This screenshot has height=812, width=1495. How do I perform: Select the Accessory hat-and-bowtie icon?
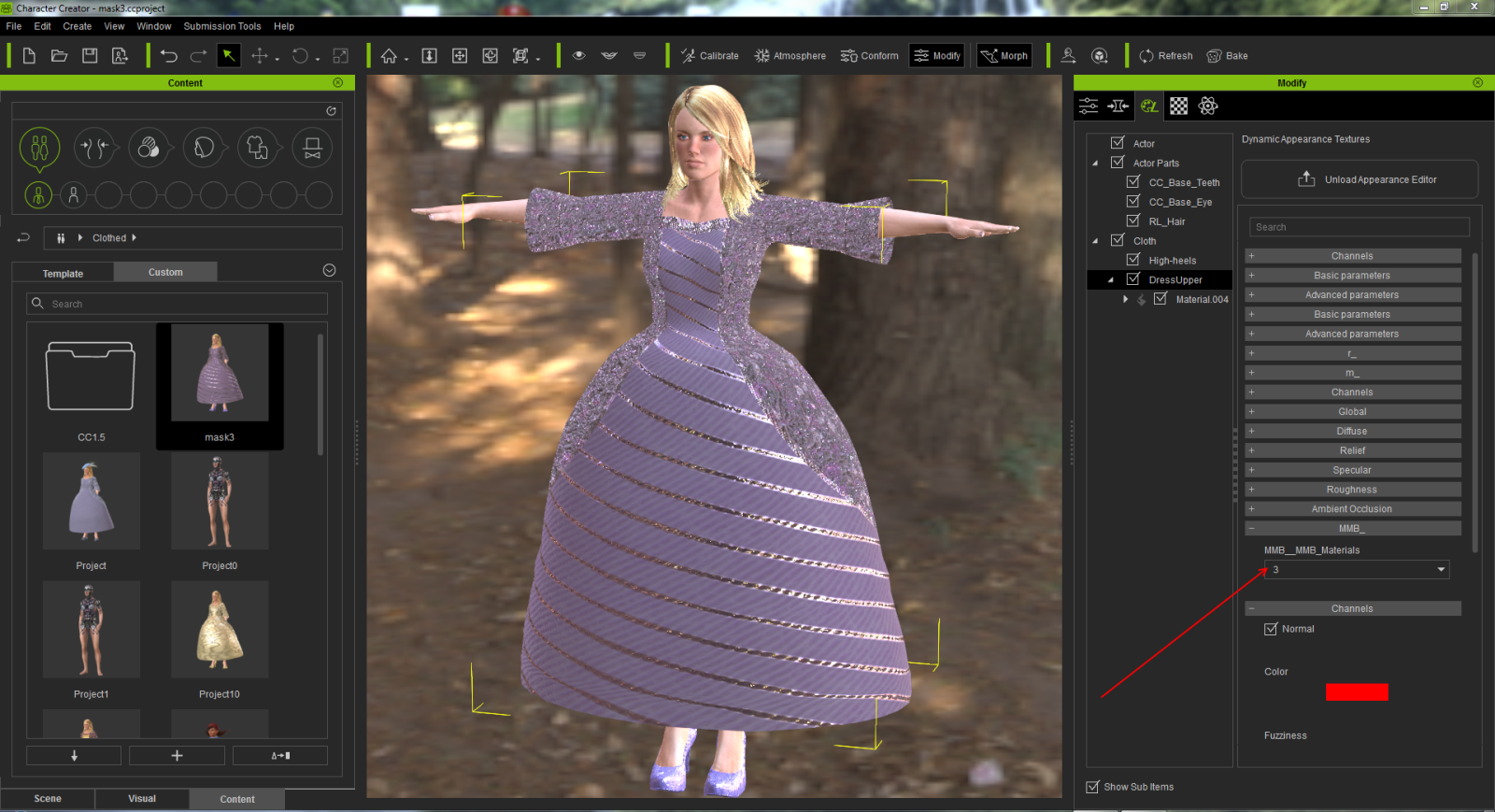click(x=313, y=148)
